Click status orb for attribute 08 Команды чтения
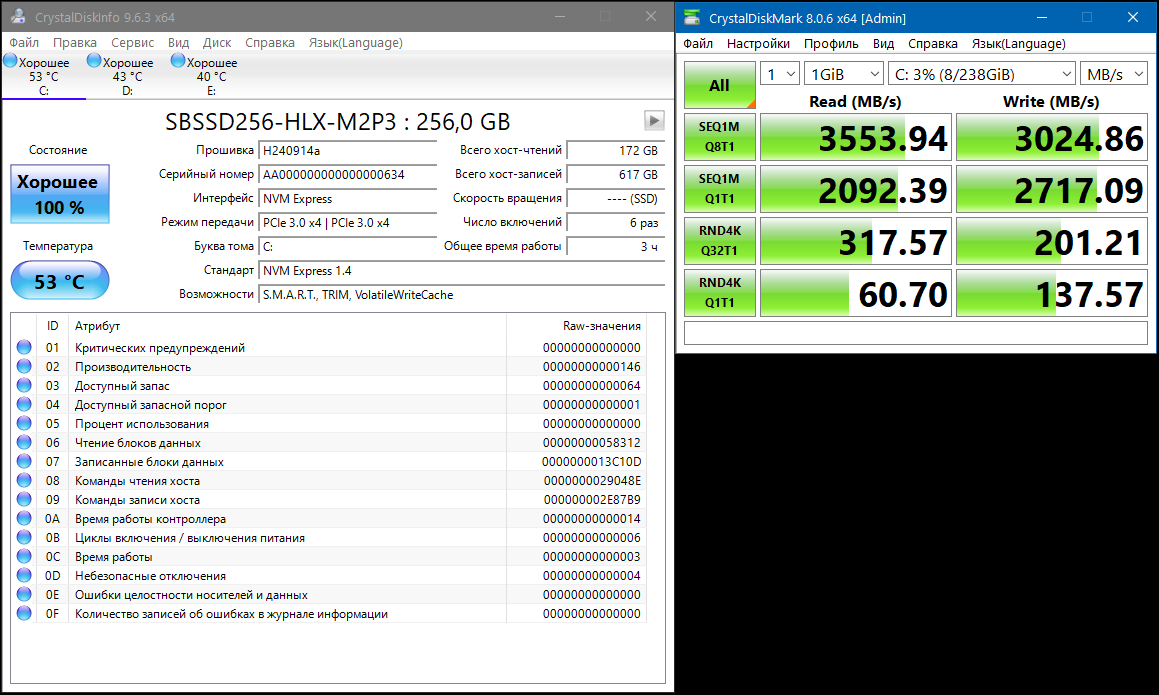This screenshot has width=1159, height=695. (x=24, y=481)
